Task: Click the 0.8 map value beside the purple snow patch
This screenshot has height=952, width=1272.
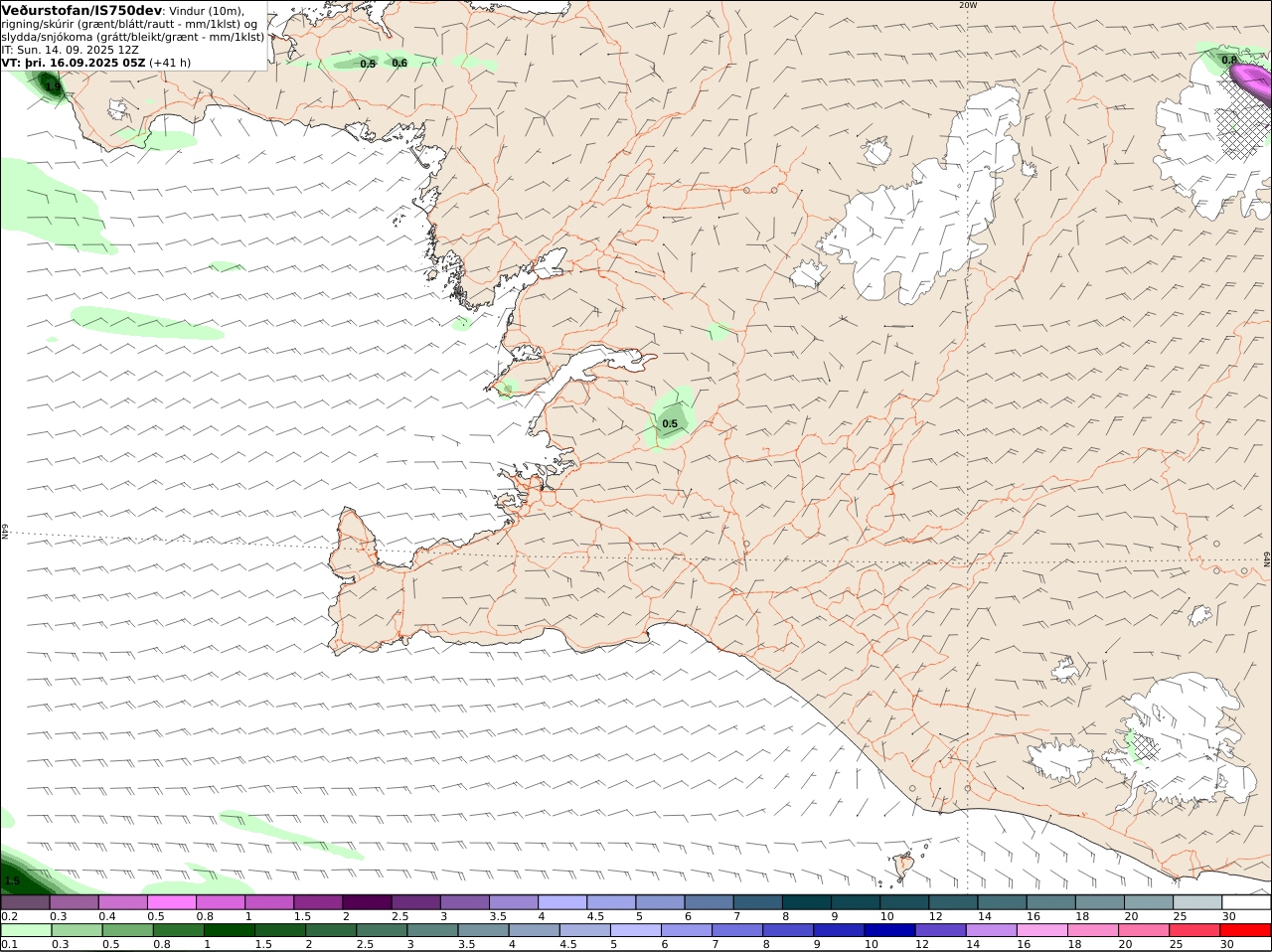Action: click(1229, 60)
